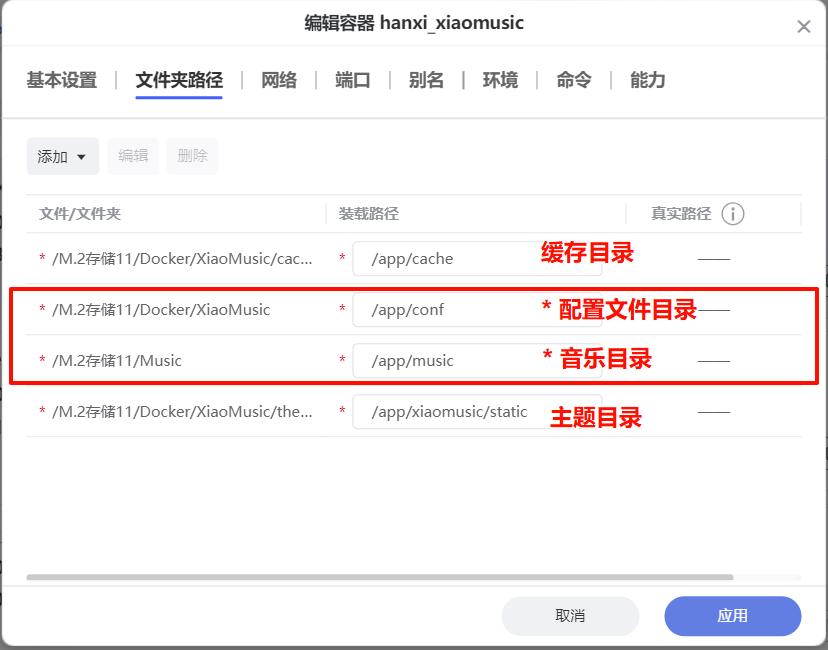Image resolution: width=828 pixels, height=650 pixels.
Task: Open the 添加 dropdown button
Action: pos(62,156)
